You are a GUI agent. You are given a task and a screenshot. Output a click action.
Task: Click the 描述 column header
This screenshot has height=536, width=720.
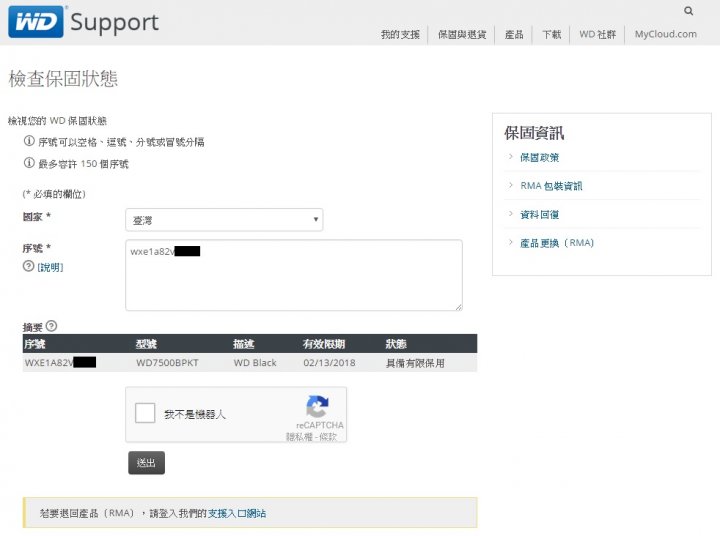point(243,344)
